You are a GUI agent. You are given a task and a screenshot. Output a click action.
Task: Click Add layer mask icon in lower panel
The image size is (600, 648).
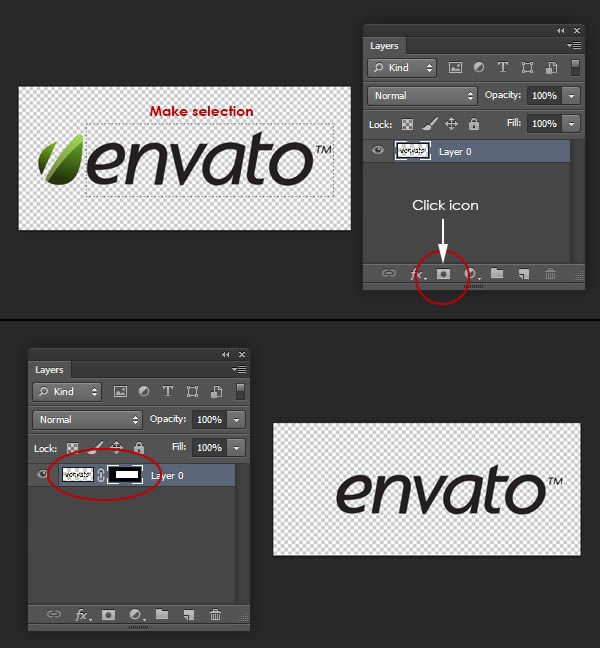pyautogui.click(x=108, y=615)
